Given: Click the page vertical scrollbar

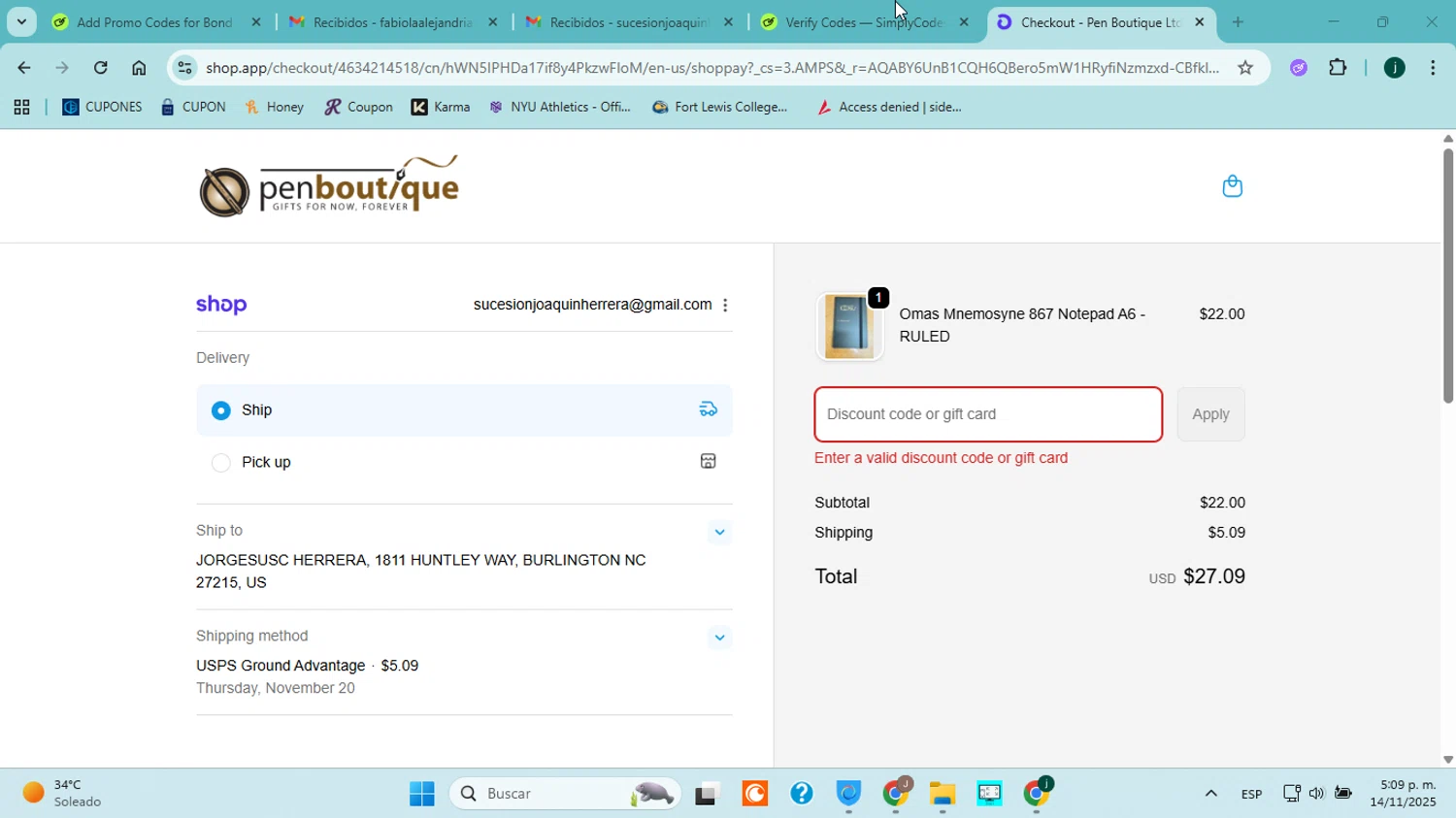Looking at the screenshot, I should (x=1447, y=276).
